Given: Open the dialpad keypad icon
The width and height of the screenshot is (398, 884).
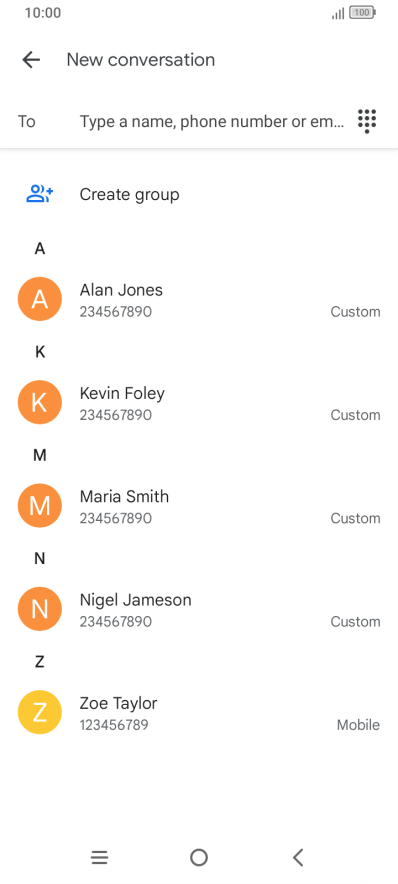Looking at the screenshot, I should pos(367,121).
